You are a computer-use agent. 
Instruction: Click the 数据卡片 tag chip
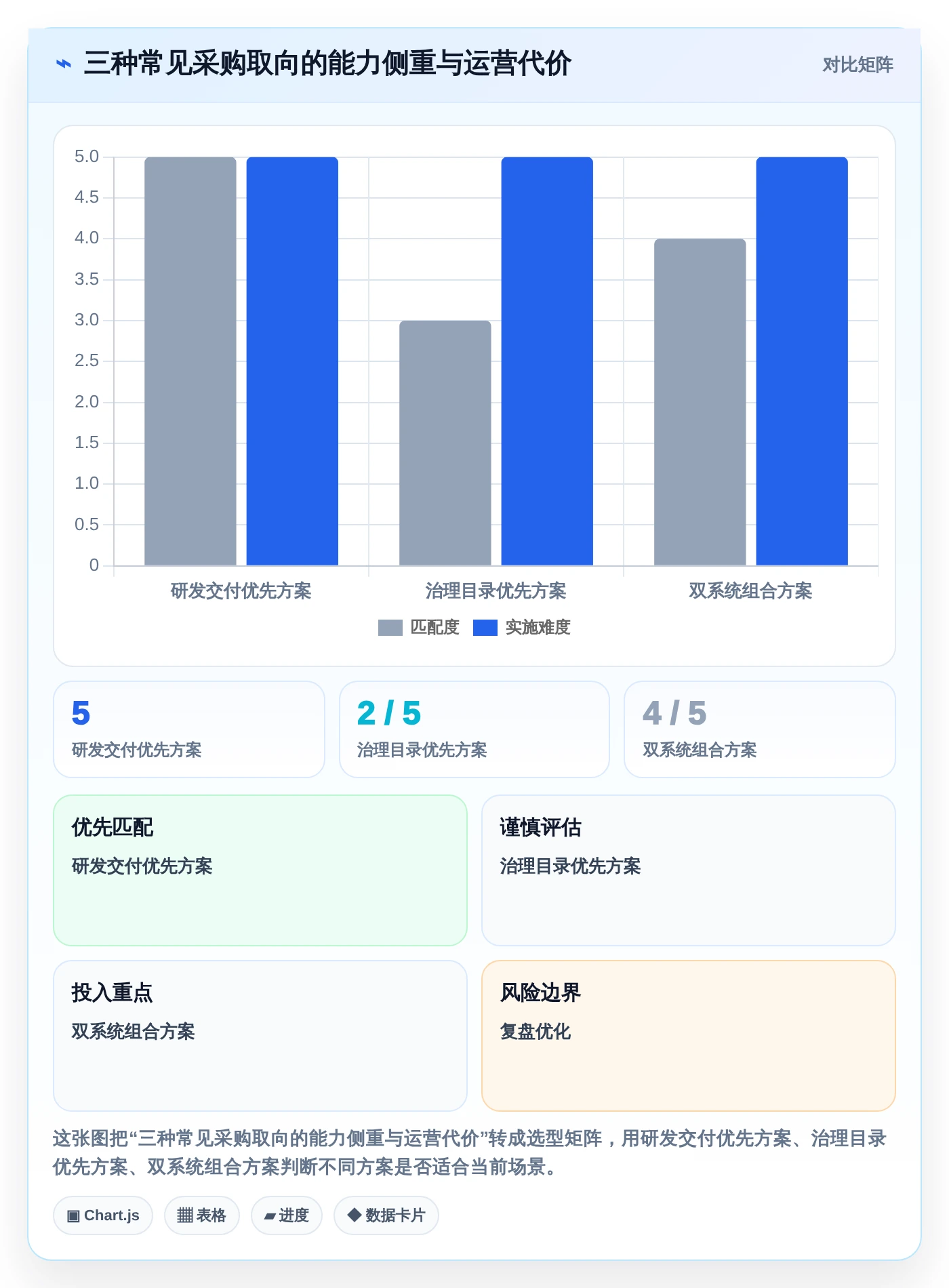tap(386, 1215)
